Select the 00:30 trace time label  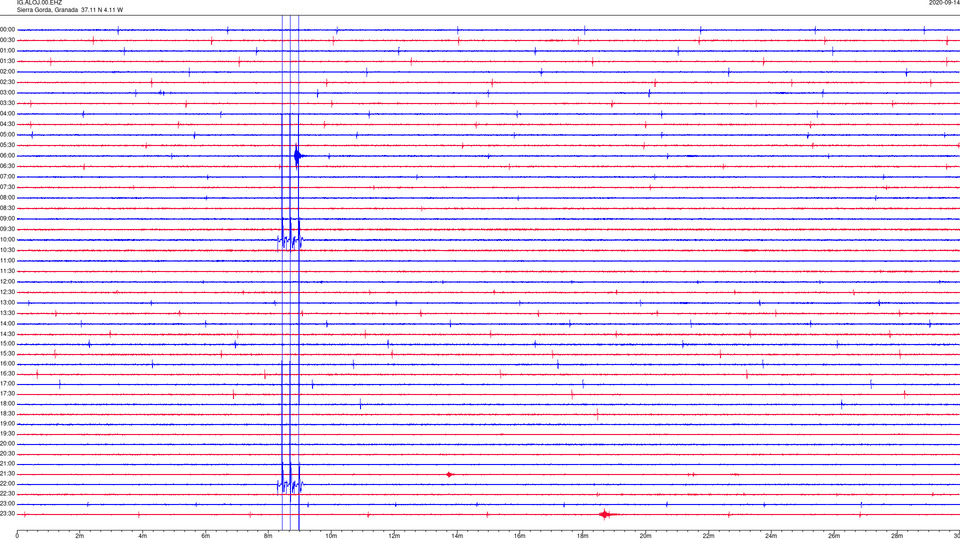tap(7, 40)
